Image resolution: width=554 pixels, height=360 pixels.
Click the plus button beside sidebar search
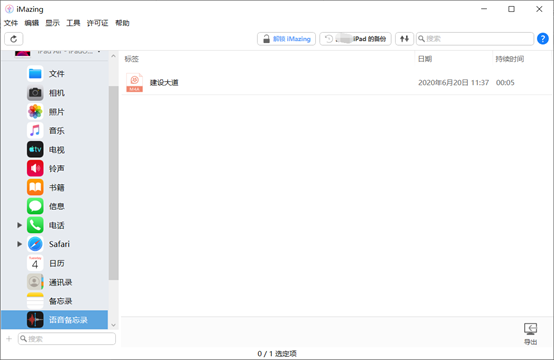(9, 339)
